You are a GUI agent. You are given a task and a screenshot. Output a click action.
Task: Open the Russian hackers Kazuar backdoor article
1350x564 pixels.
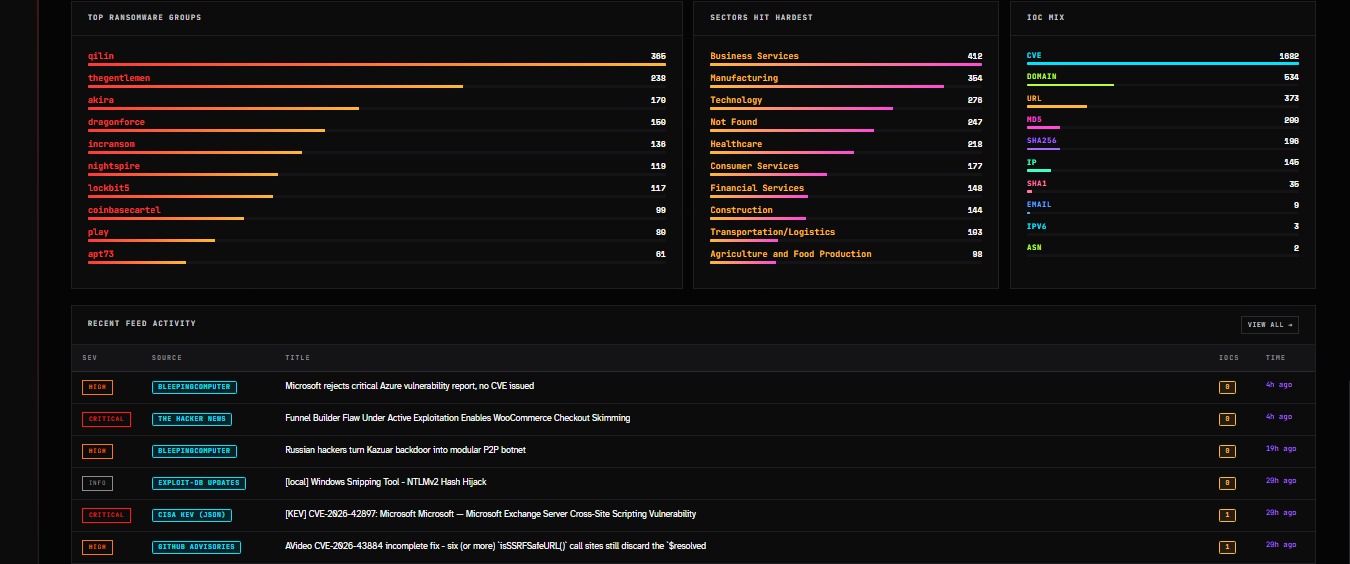405,450
